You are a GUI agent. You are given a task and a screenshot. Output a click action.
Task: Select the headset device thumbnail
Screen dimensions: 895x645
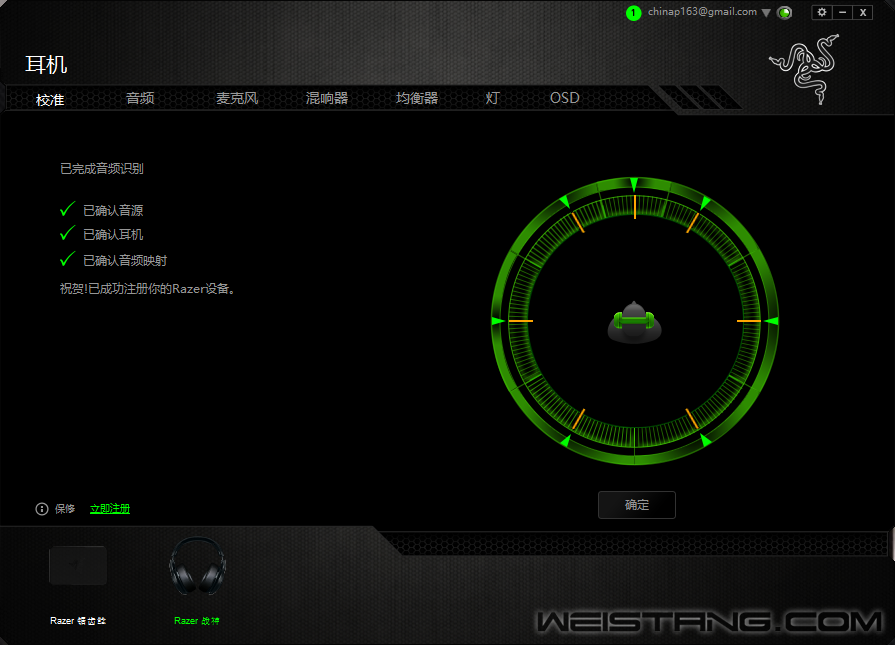pos(197,566)
